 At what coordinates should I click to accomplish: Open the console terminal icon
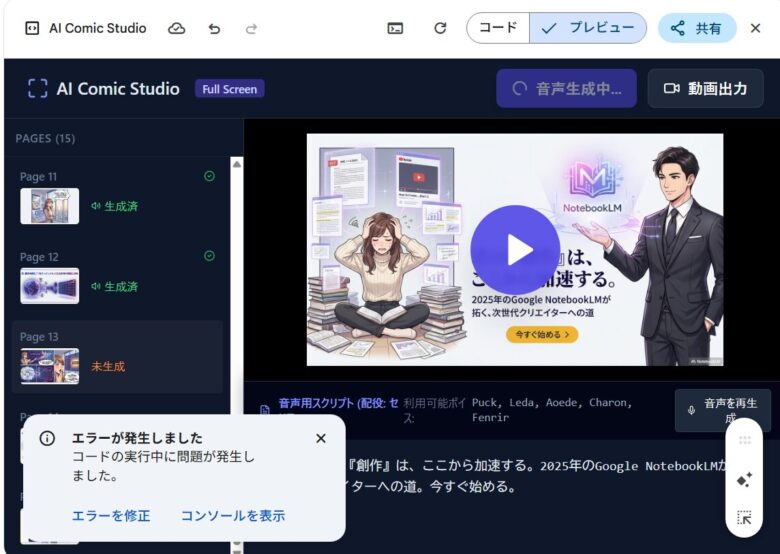396,28
